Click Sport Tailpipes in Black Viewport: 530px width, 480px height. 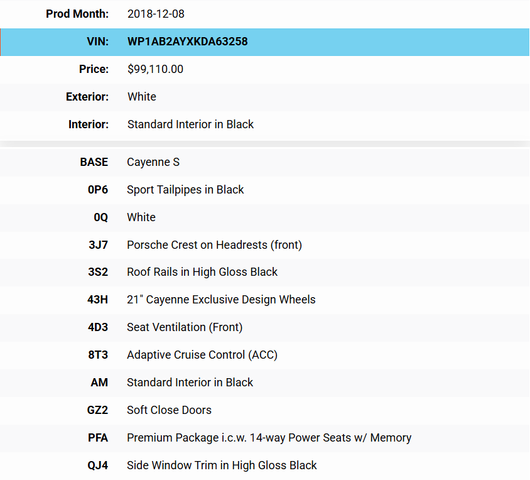coord(185,190)
